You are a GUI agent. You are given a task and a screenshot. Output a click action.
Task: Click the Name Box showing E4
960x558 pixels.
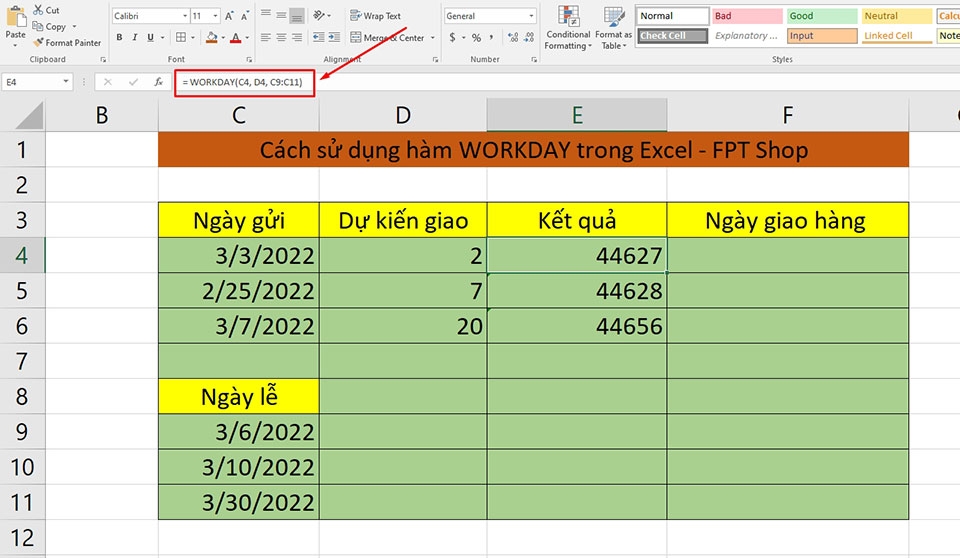point(31,81)
